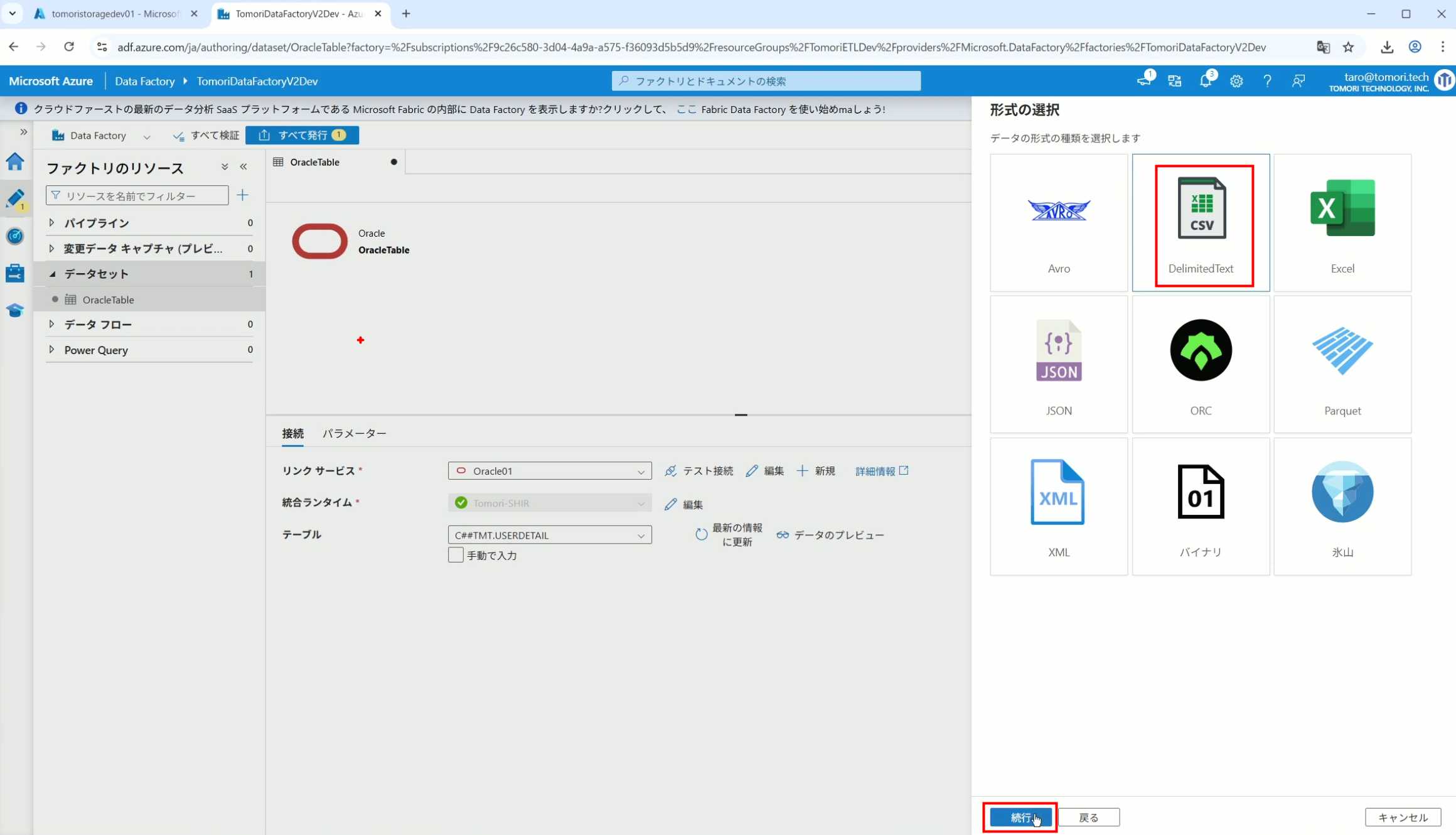
Task: Select the Avro format tile
Action: click(1058, 222)
